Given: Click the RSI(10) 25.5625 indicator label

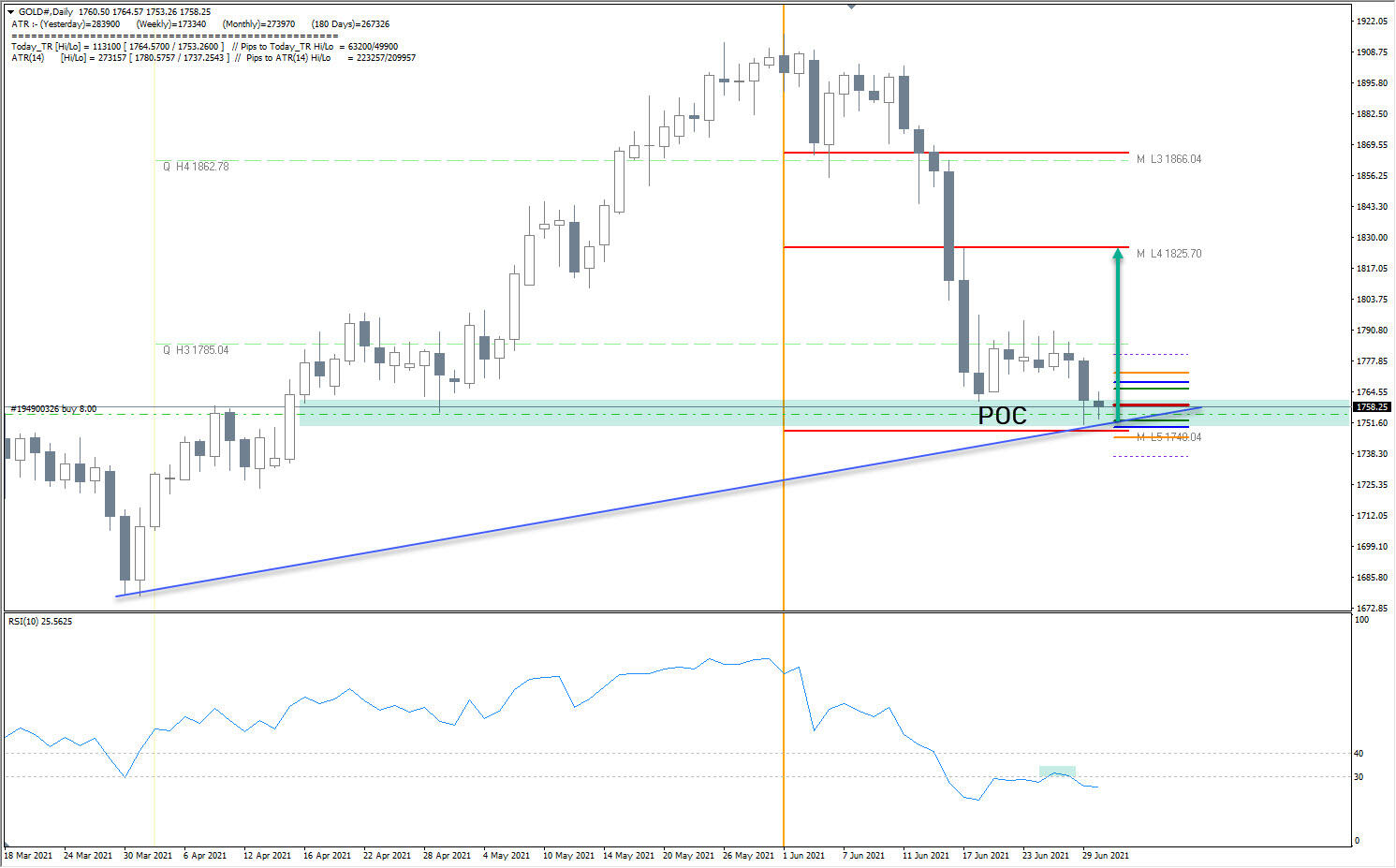Looking at the screenshot, I should coord(40,622).
